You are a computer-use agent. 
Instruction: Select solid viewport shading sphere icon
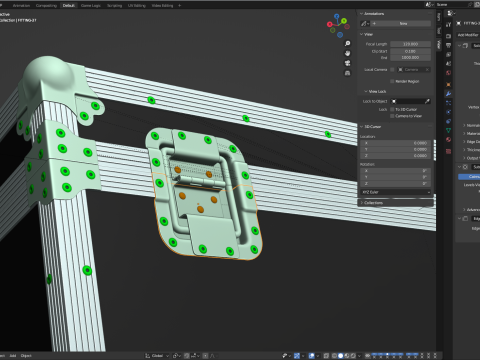coord(341,356)
